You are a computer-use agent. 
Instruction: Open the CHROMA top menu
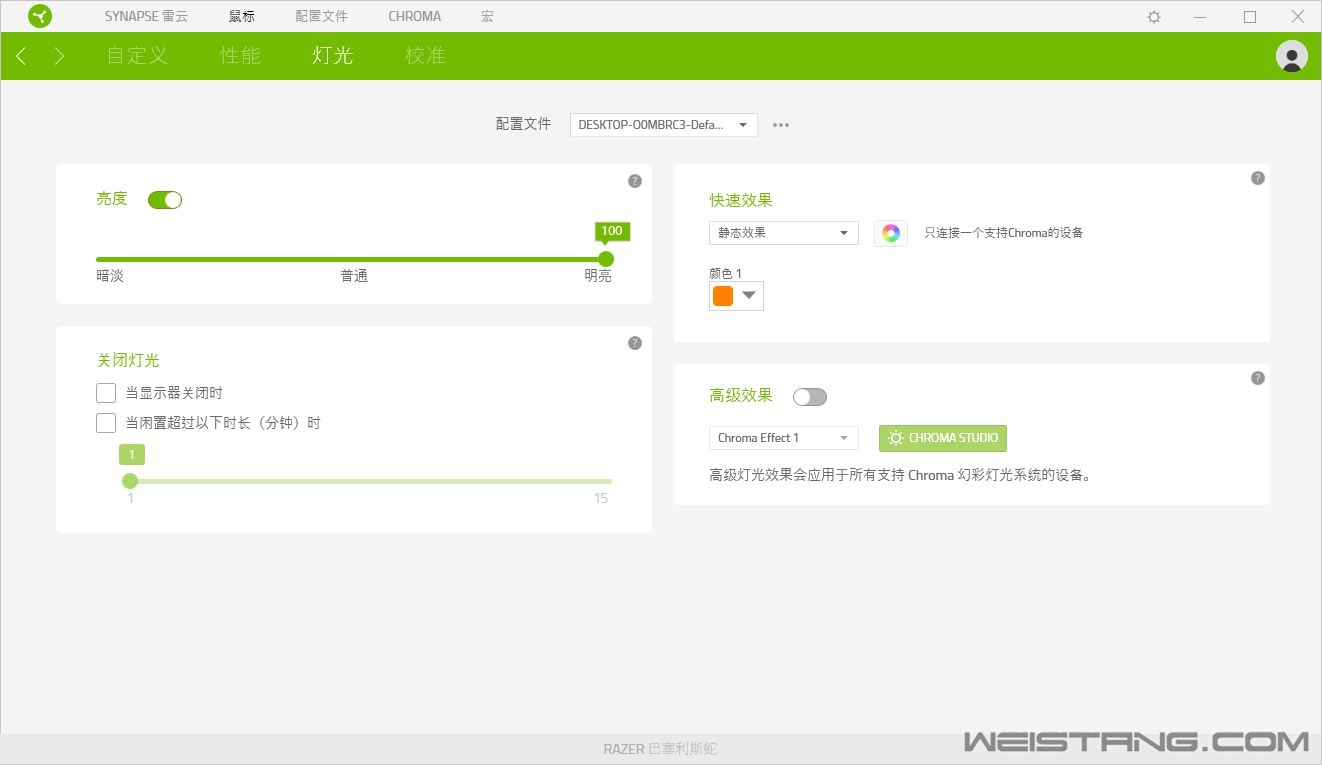[415, 17]
